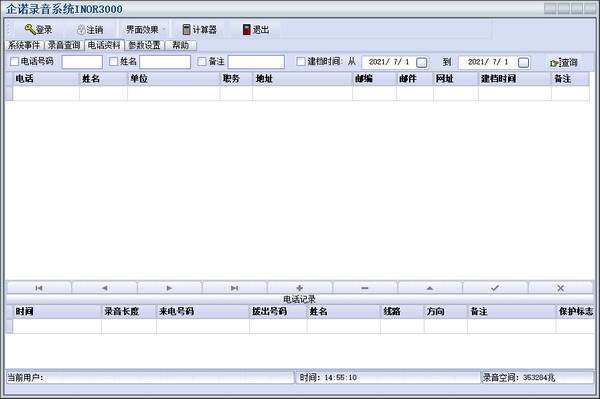The image size is (600, 399).
Task: Switch to the 录音查询 tab
Action: [x=64, y=45]
